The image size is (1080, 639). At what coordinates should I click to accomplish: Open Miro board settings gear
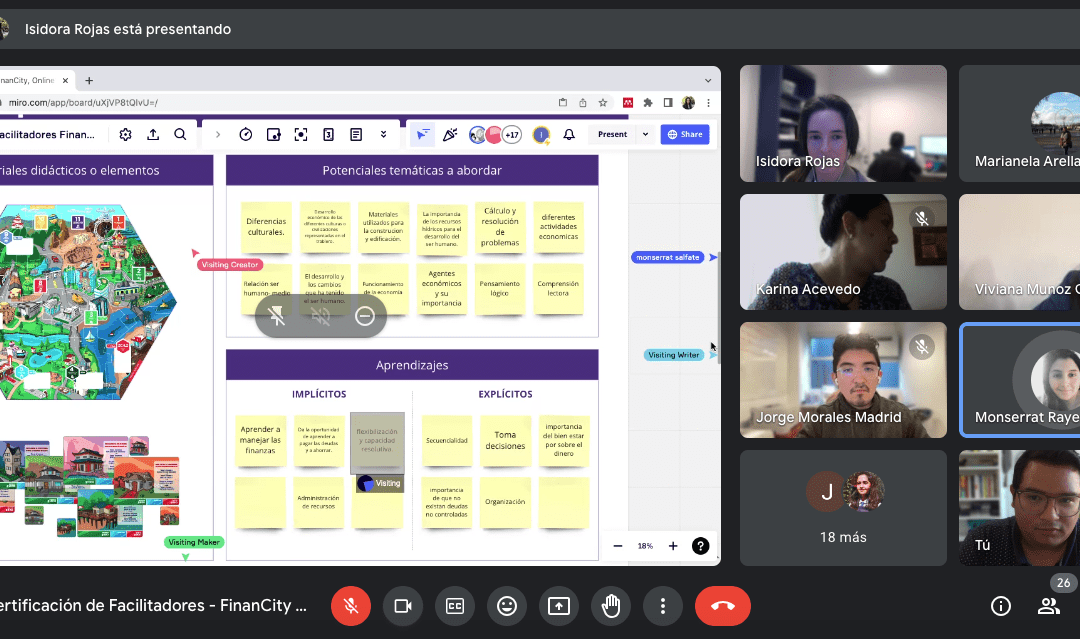pos(125,135)
